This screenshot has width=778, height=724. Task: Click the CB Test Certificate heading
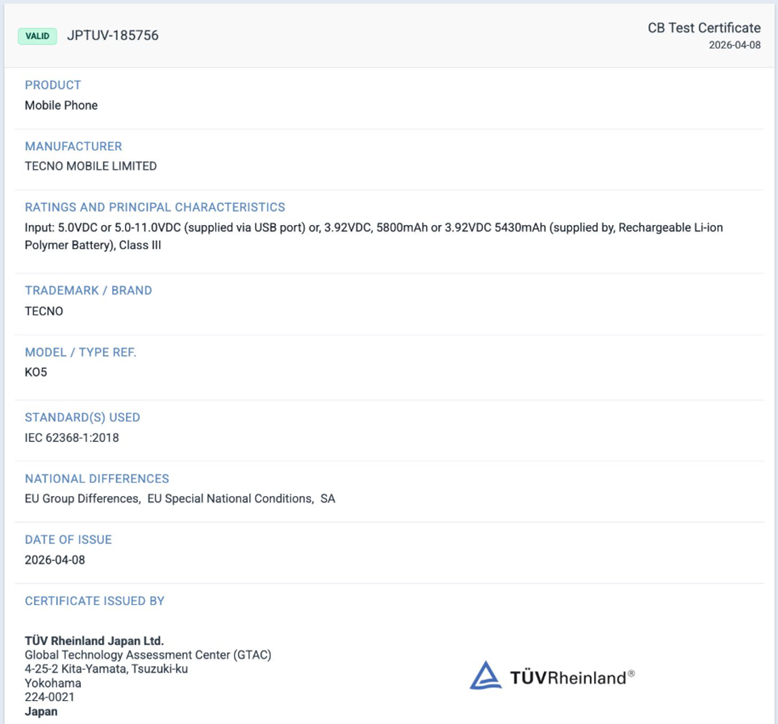704,28
